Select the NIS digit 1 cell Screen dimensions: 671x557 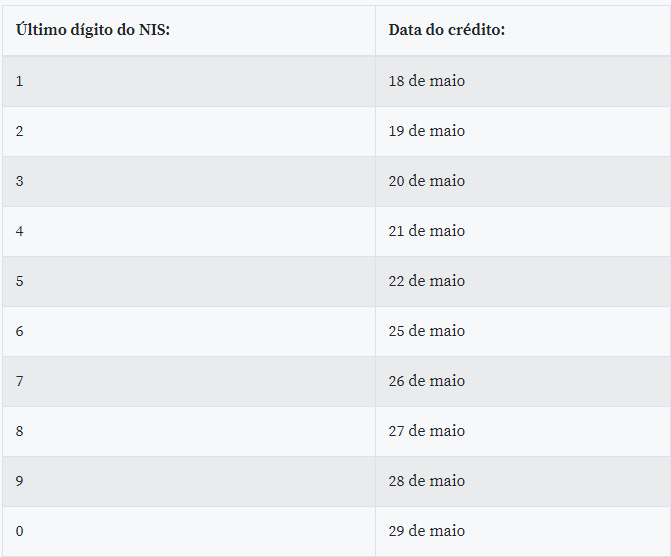(20, 81)
